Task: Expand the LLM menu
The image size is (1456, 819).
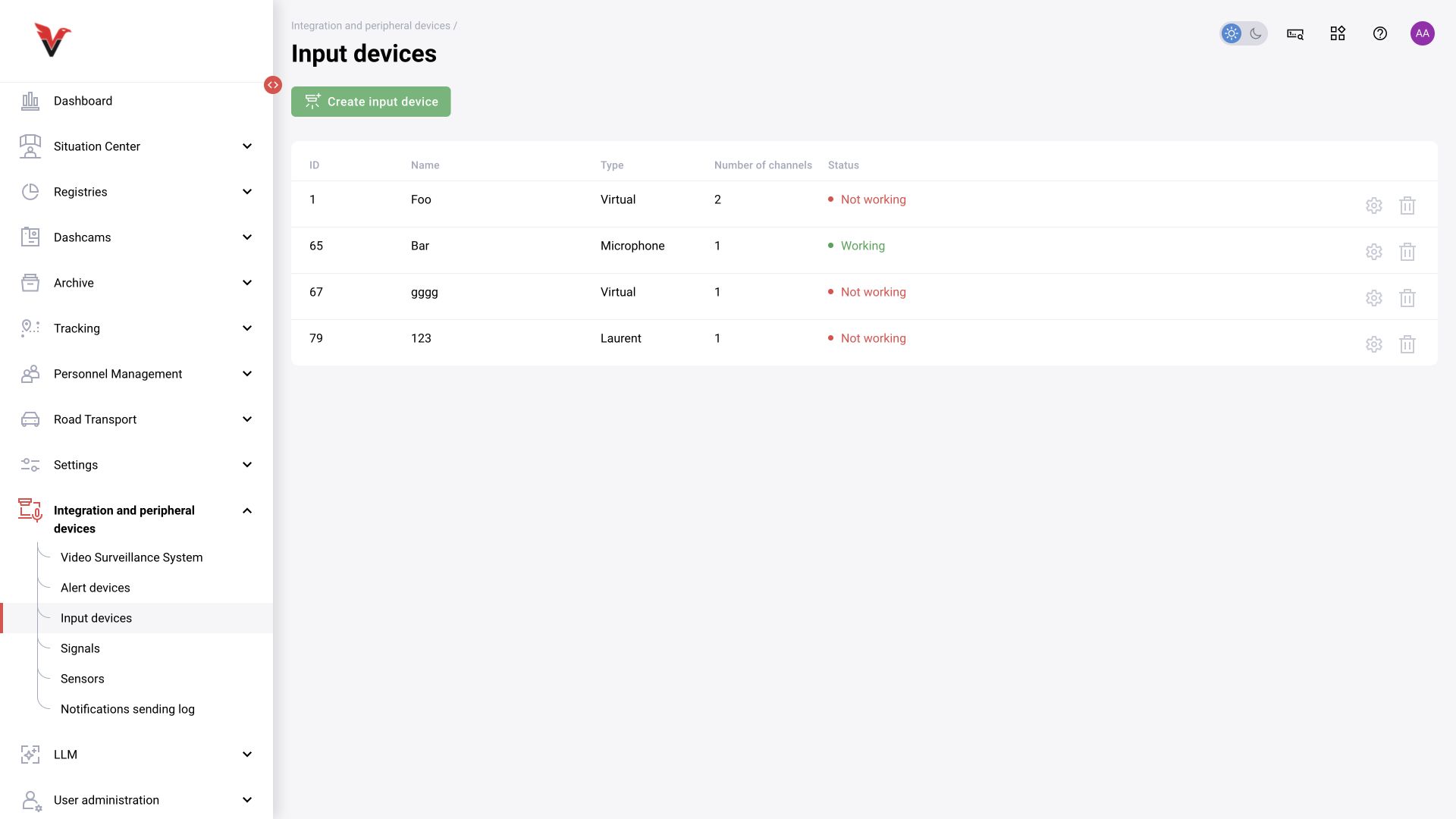Action: (x=136, y=755)
